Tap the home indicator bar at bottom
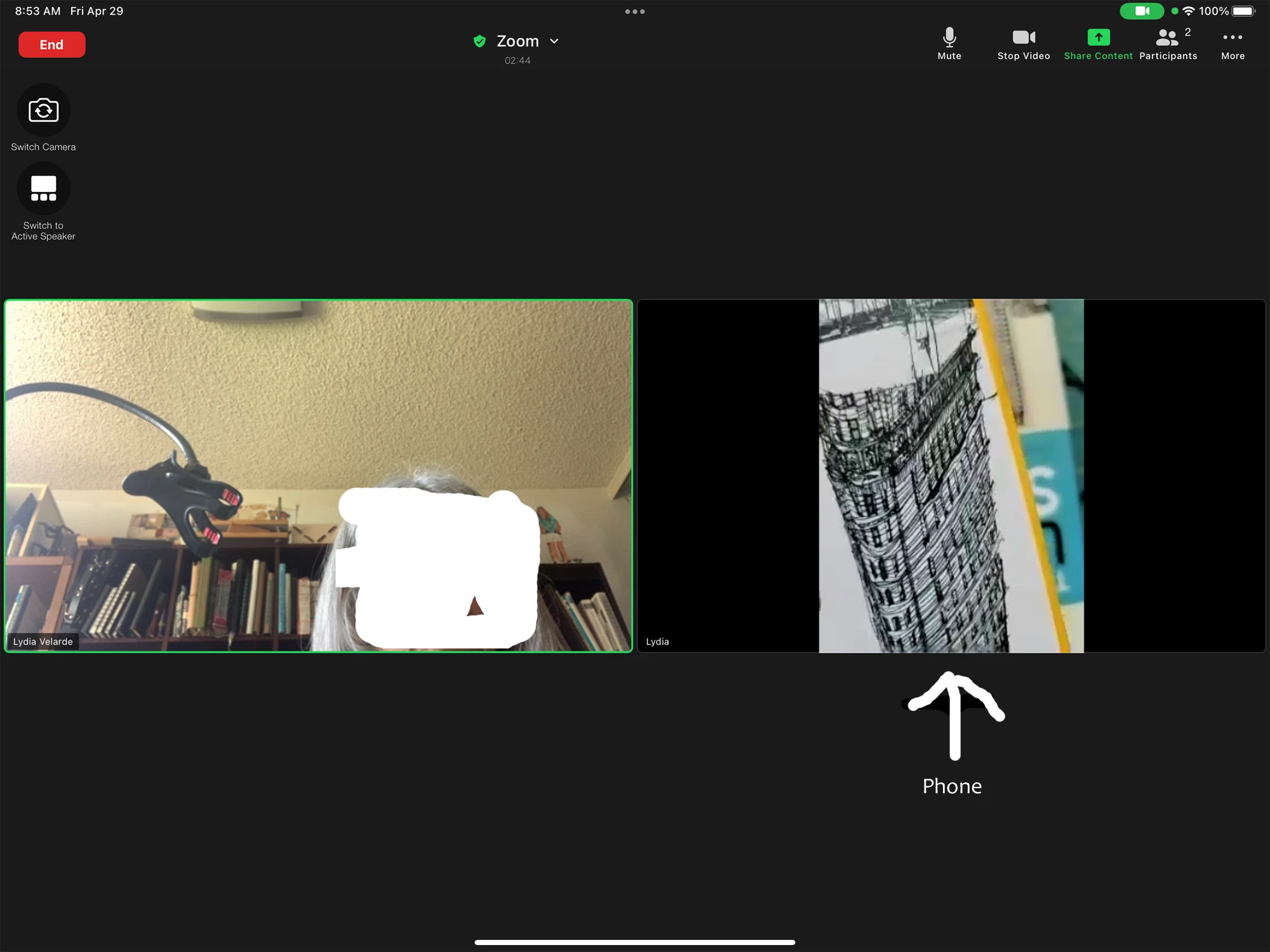Image resolution: width=1270 pixels, height=952 pixels. point(634,942)
